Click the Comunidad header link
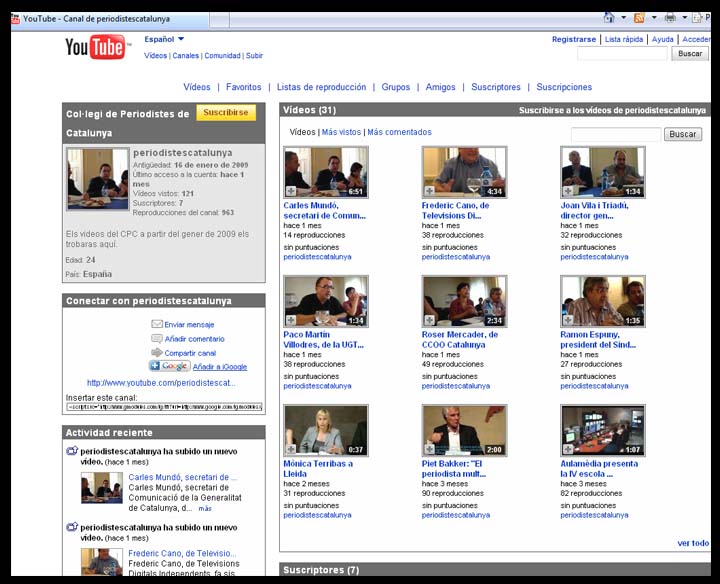720x584 pixels. click(222, 56)
